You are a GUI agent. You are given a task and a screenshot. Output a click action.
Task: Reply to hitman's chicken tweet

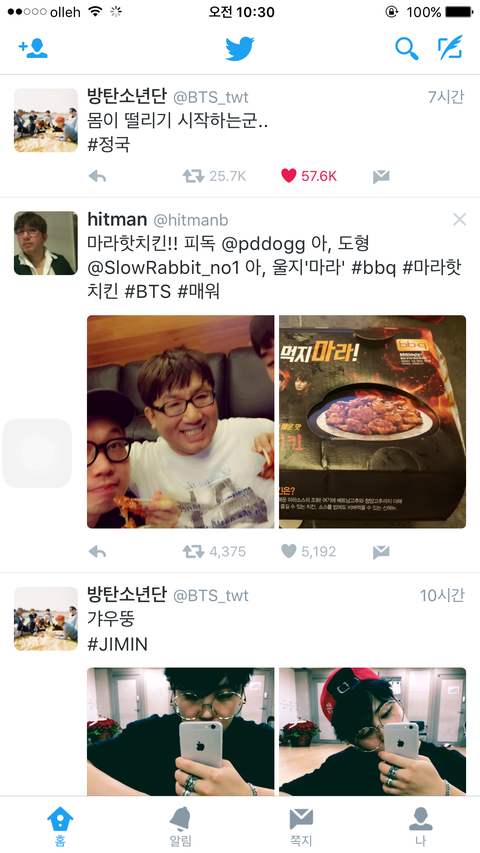(97, 552)
